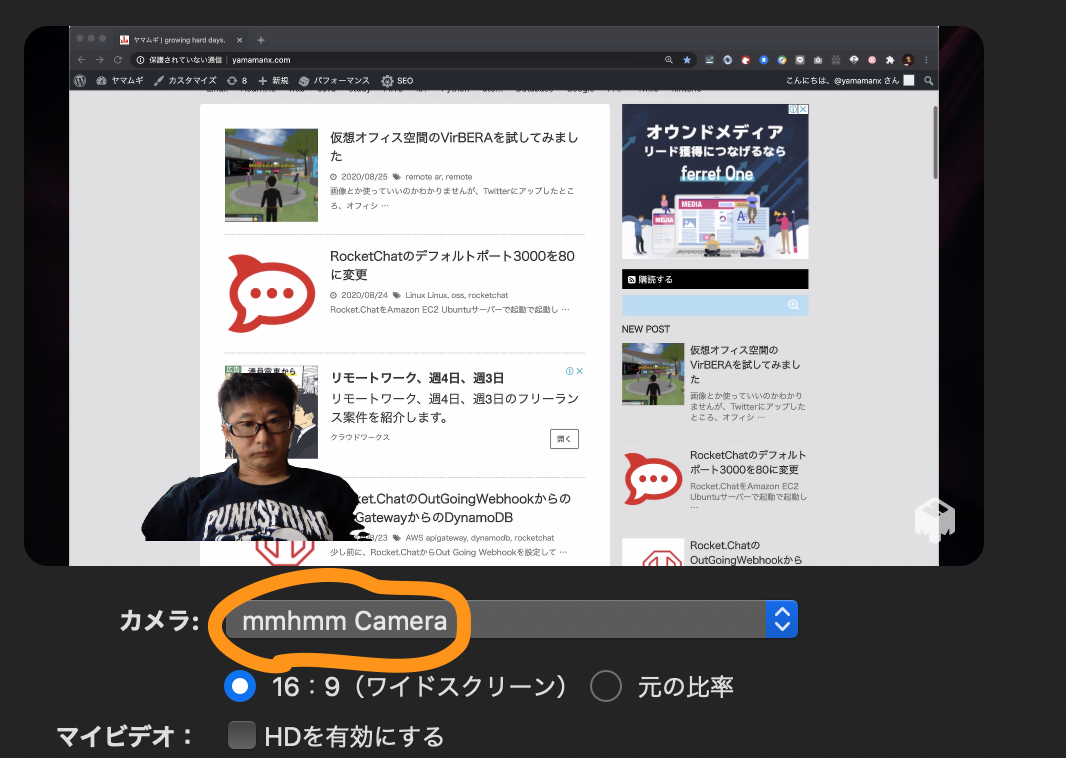
Task: Enable the HDを有効にする checkbox
Action: [x=241, y=735]
